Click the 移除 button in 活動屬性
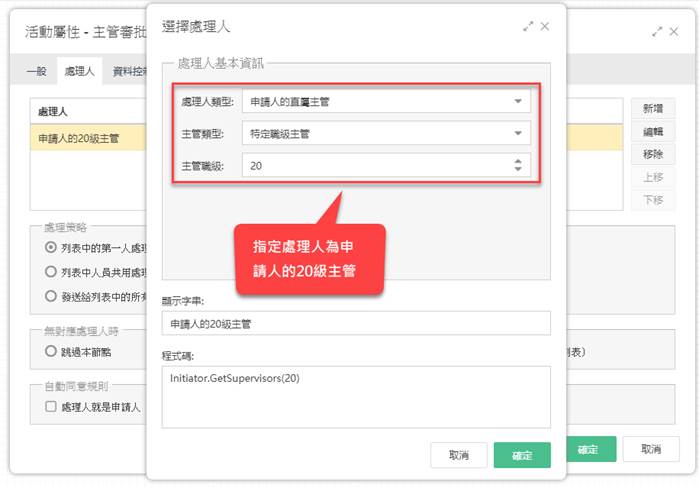The image size is (699, 488). 653,154
